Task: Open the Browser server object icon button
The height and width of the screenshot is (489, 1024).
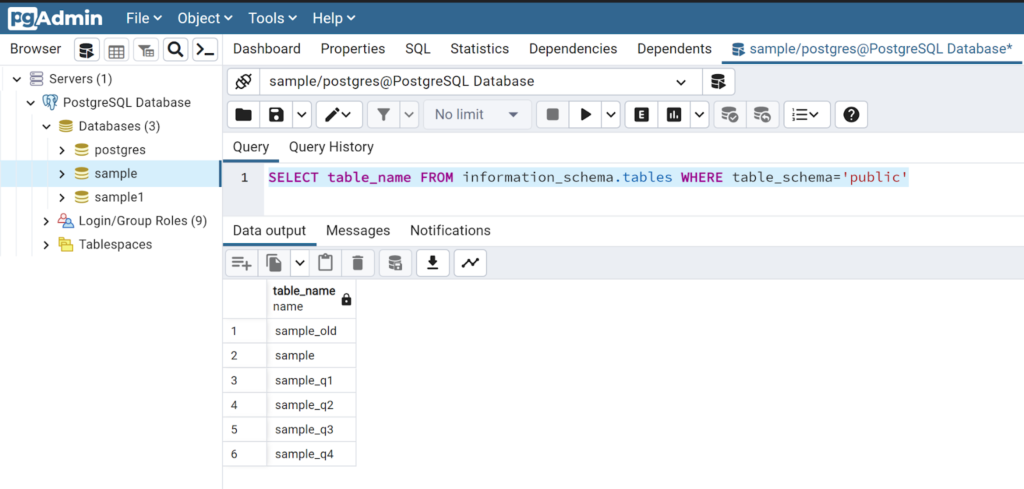Action: coord(87,50)
